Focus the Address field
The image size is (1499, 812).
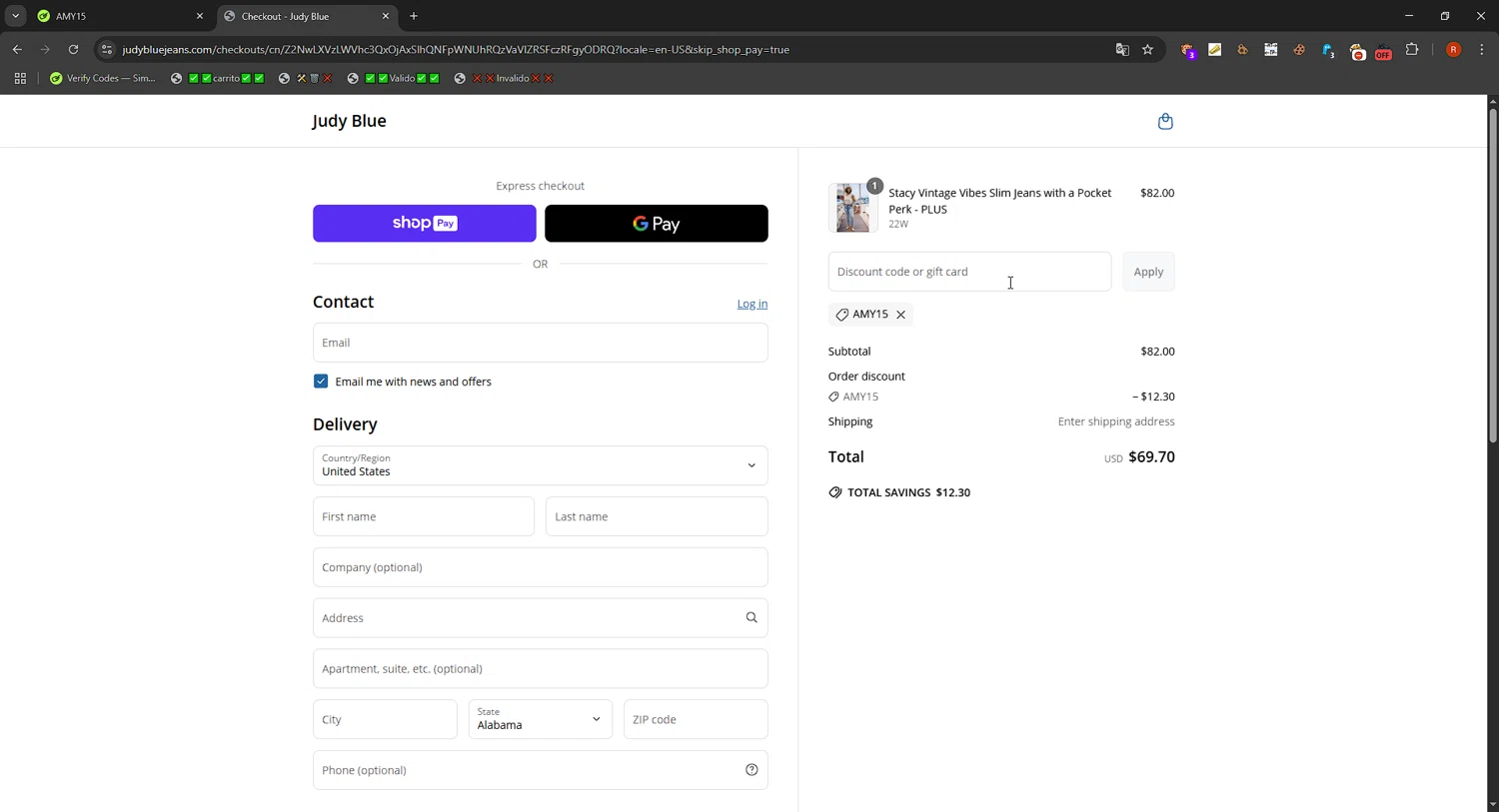(x=541, y=618)
